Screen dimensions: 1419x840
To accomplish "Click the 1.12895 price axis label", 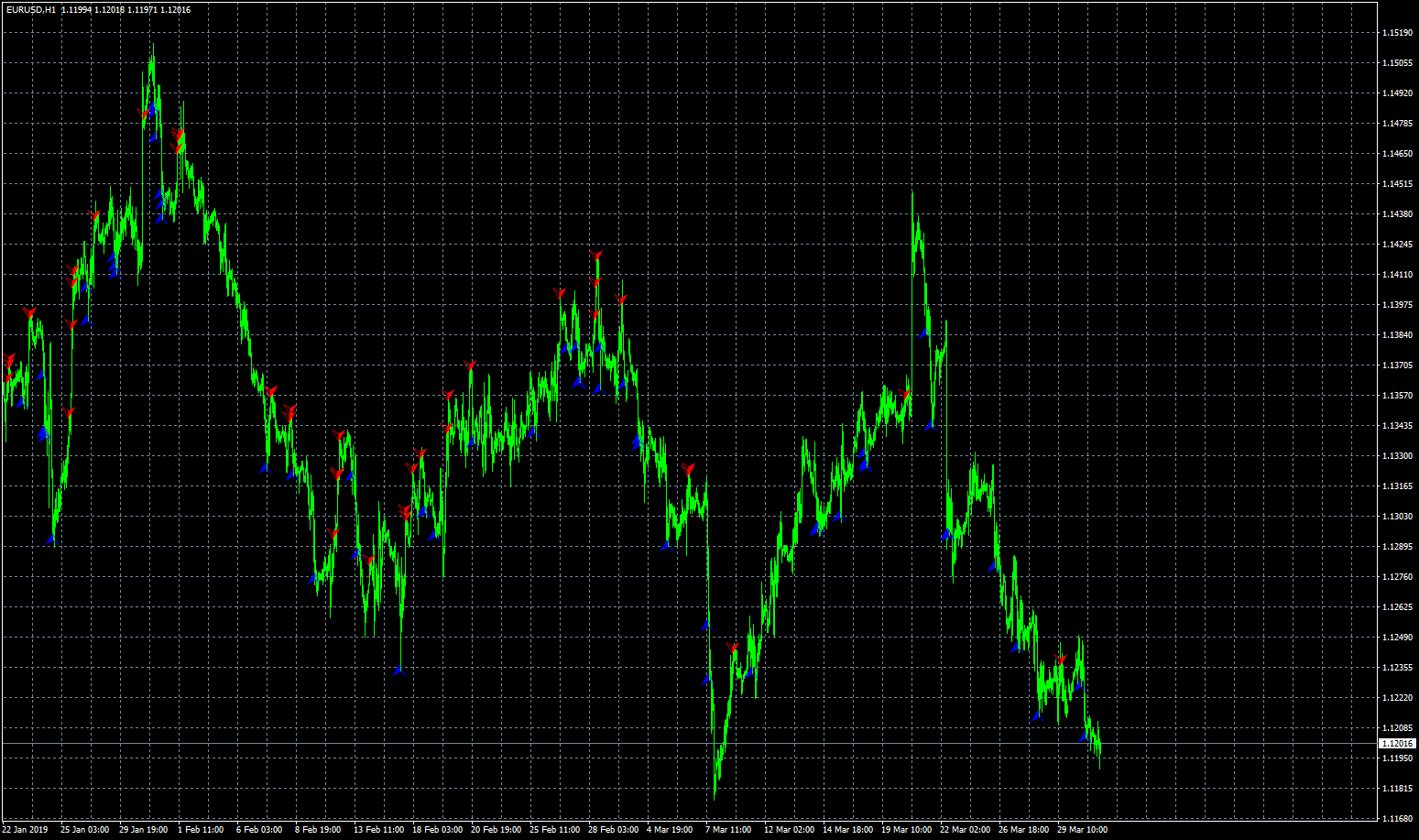I will (x=1396, y=547).
